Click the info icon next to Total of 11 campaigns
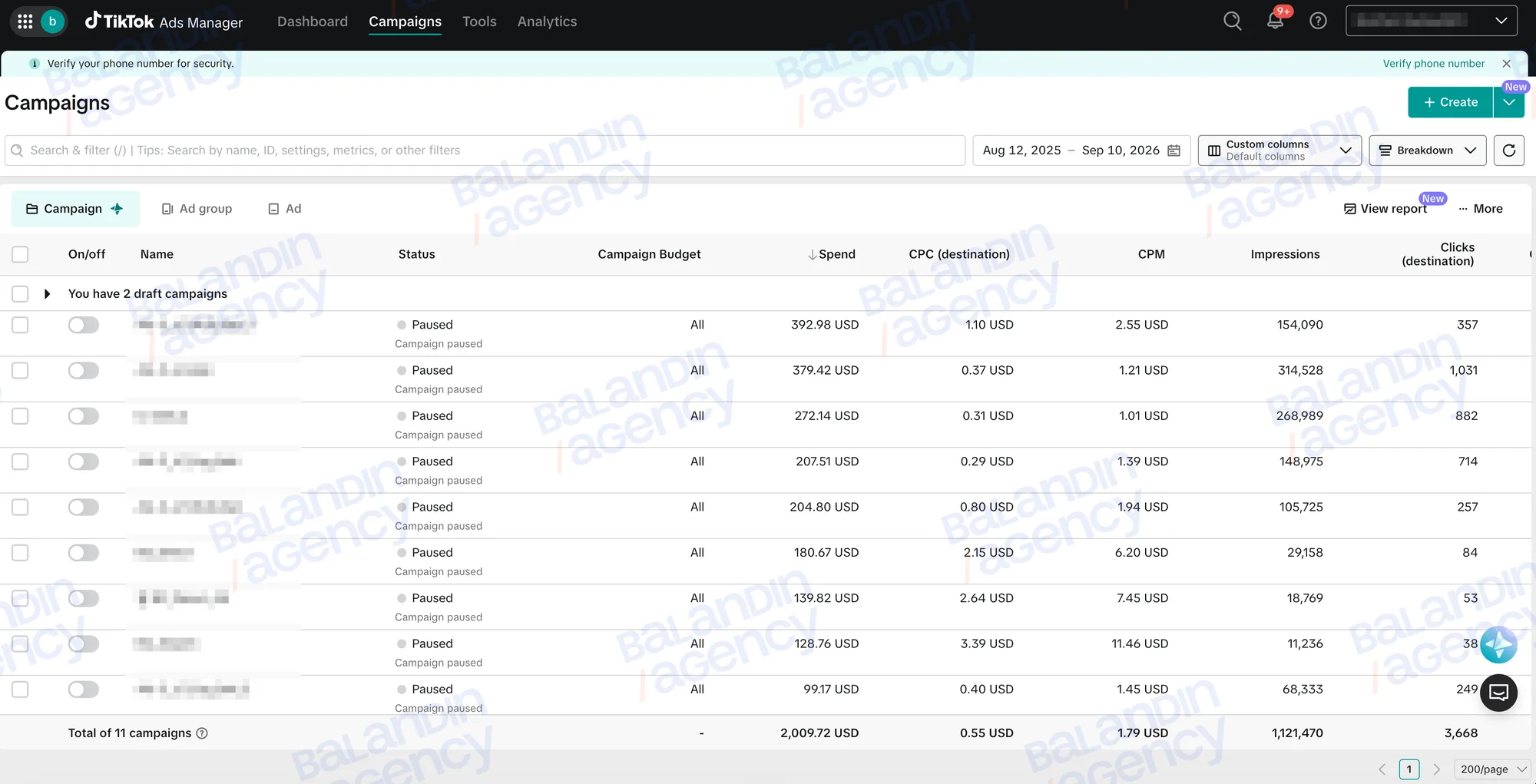The width and height of the screenshot is (1536, 784). (202, 733)
